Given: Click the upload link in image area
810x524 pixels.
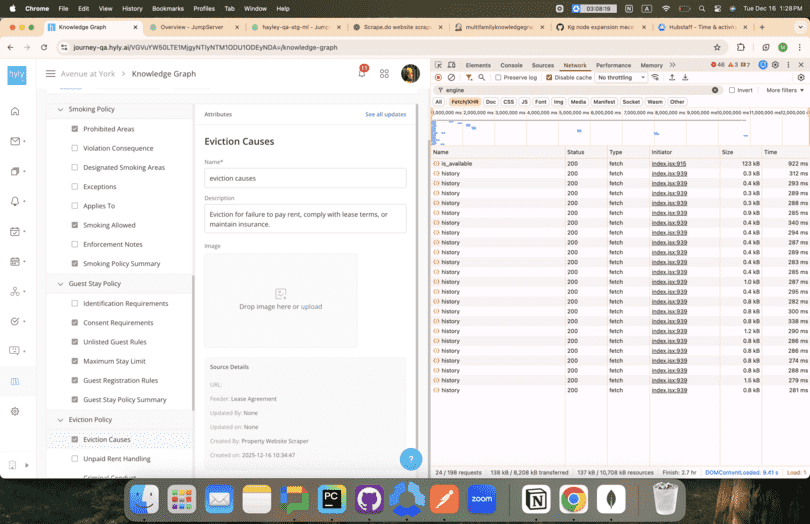Looking at the screenshot, I should point(312,306).
